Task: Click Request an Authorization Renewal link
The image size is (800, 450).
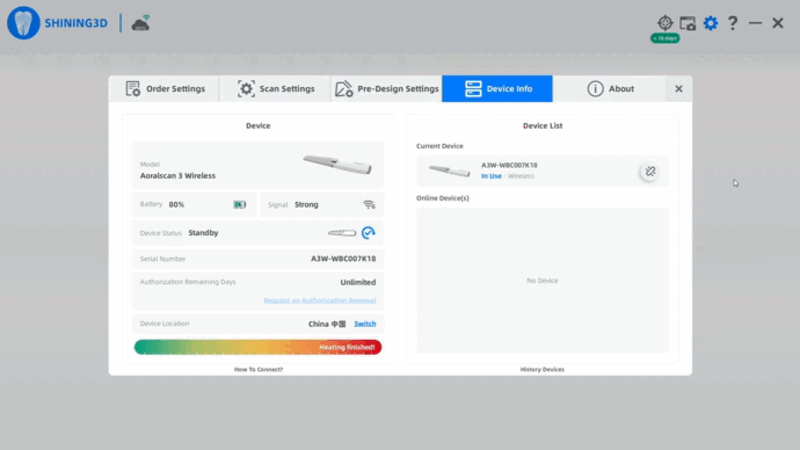Action: [x=320, y=301]
